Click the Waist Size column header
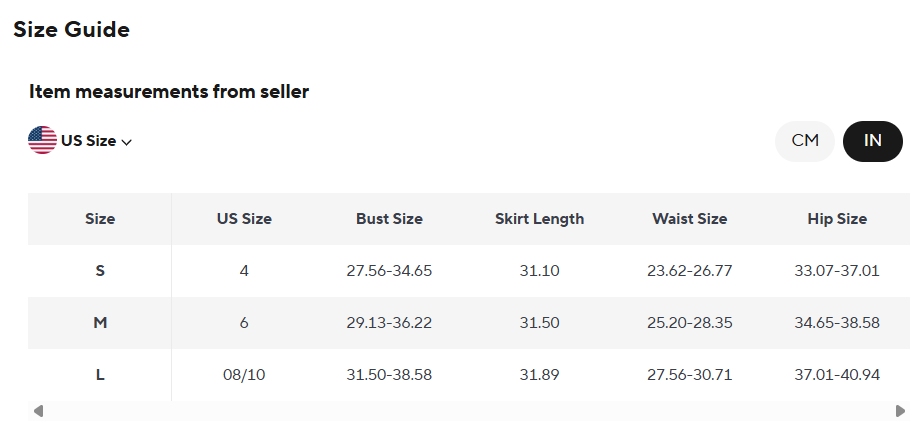 [x=689, y=219]
